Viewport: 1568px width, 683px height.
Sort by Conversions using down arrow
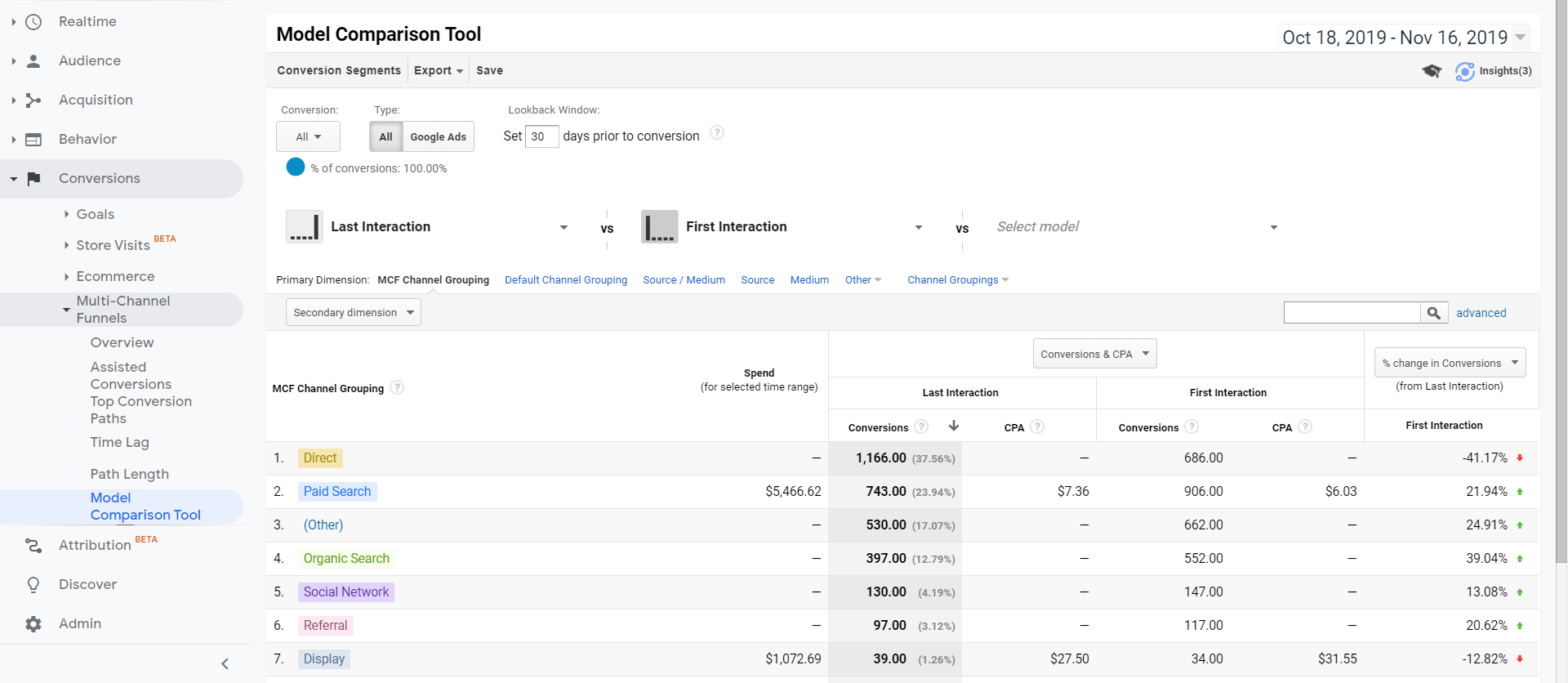953,426
